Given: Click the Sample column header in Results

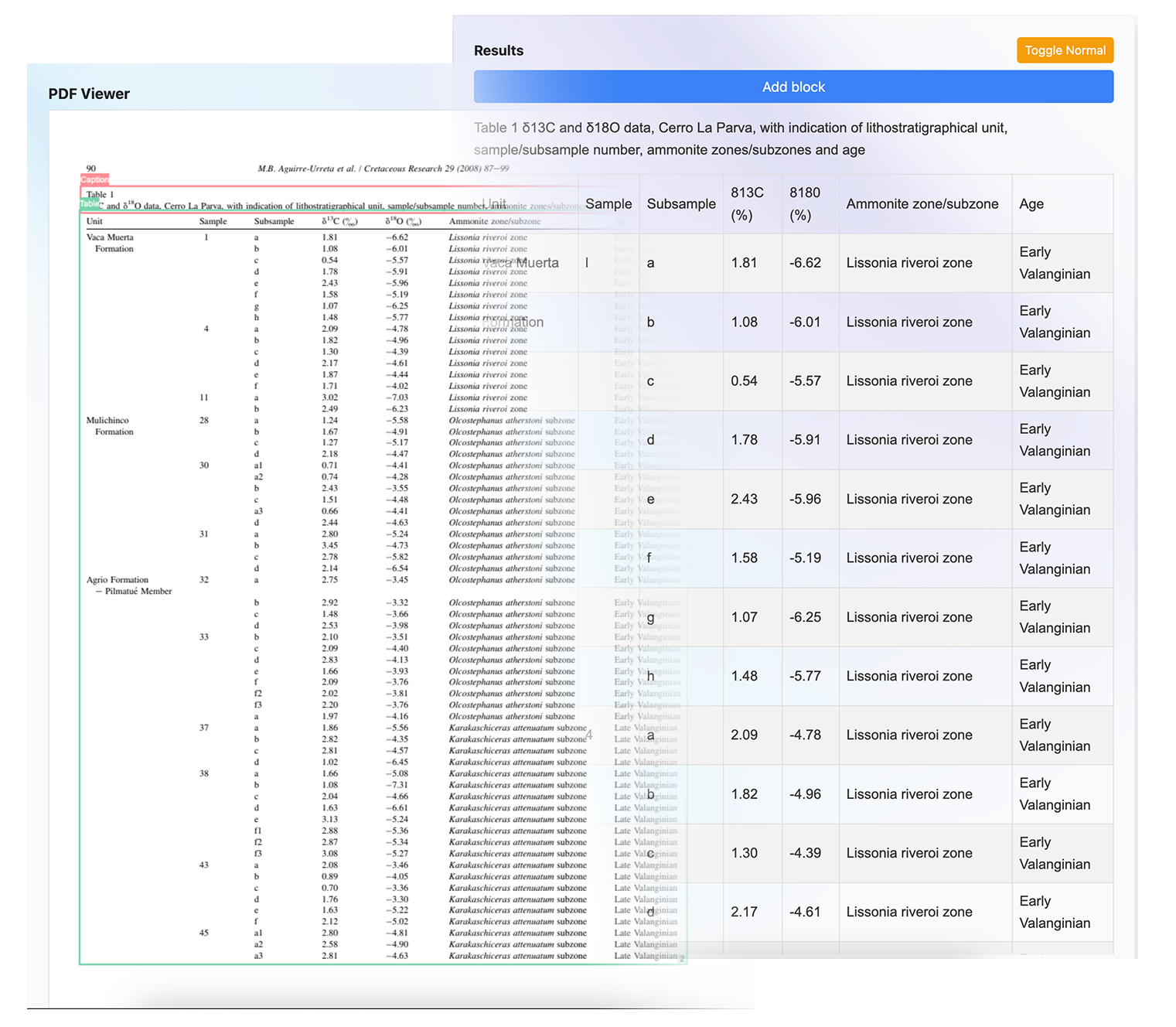Looking at the screenshot, I should (x=608, y=204).
